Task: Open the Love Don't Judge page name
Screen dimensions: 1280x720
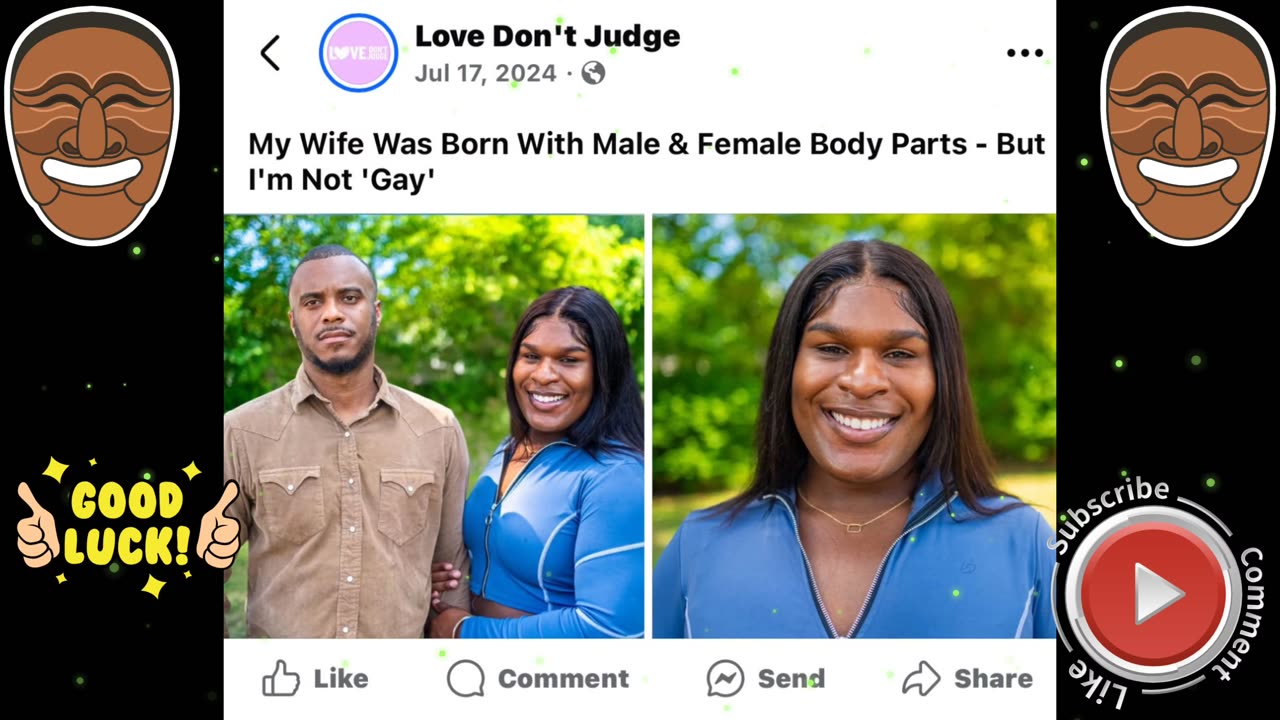Action: pyautogui.click(x=547, y=36)
